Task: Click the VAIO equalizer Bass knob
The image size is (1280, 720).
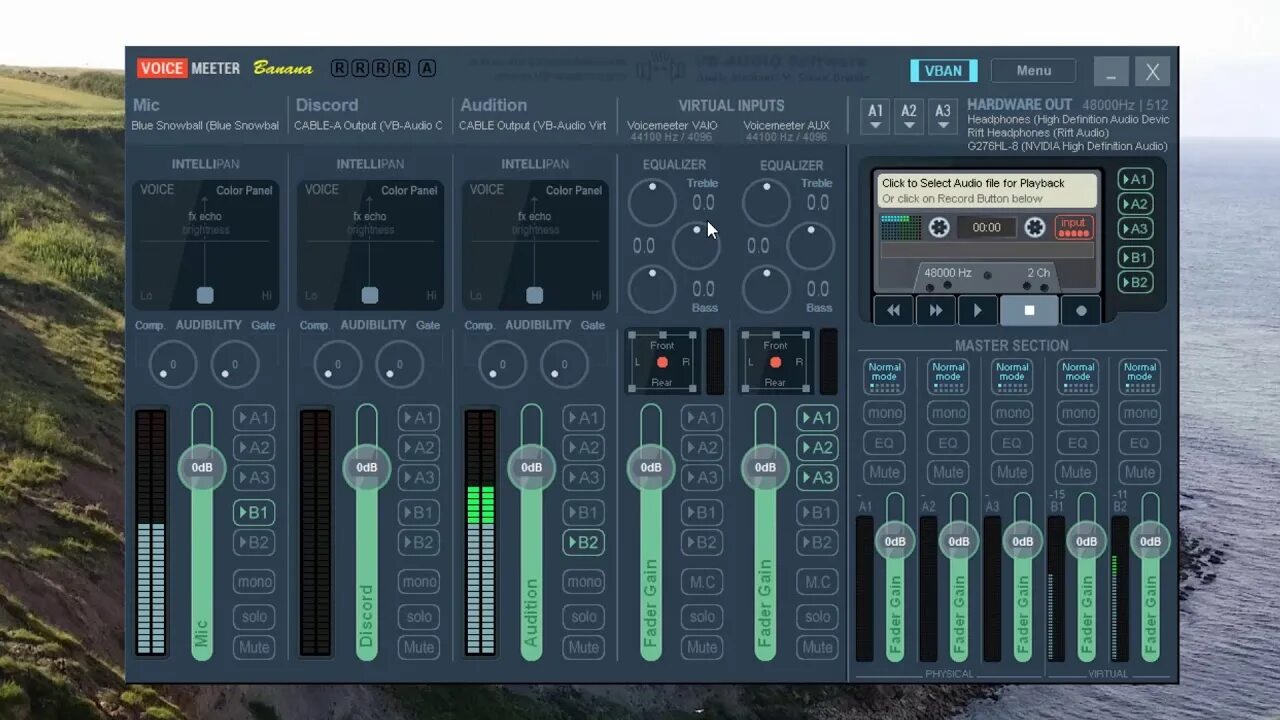Action: [652, 289]
